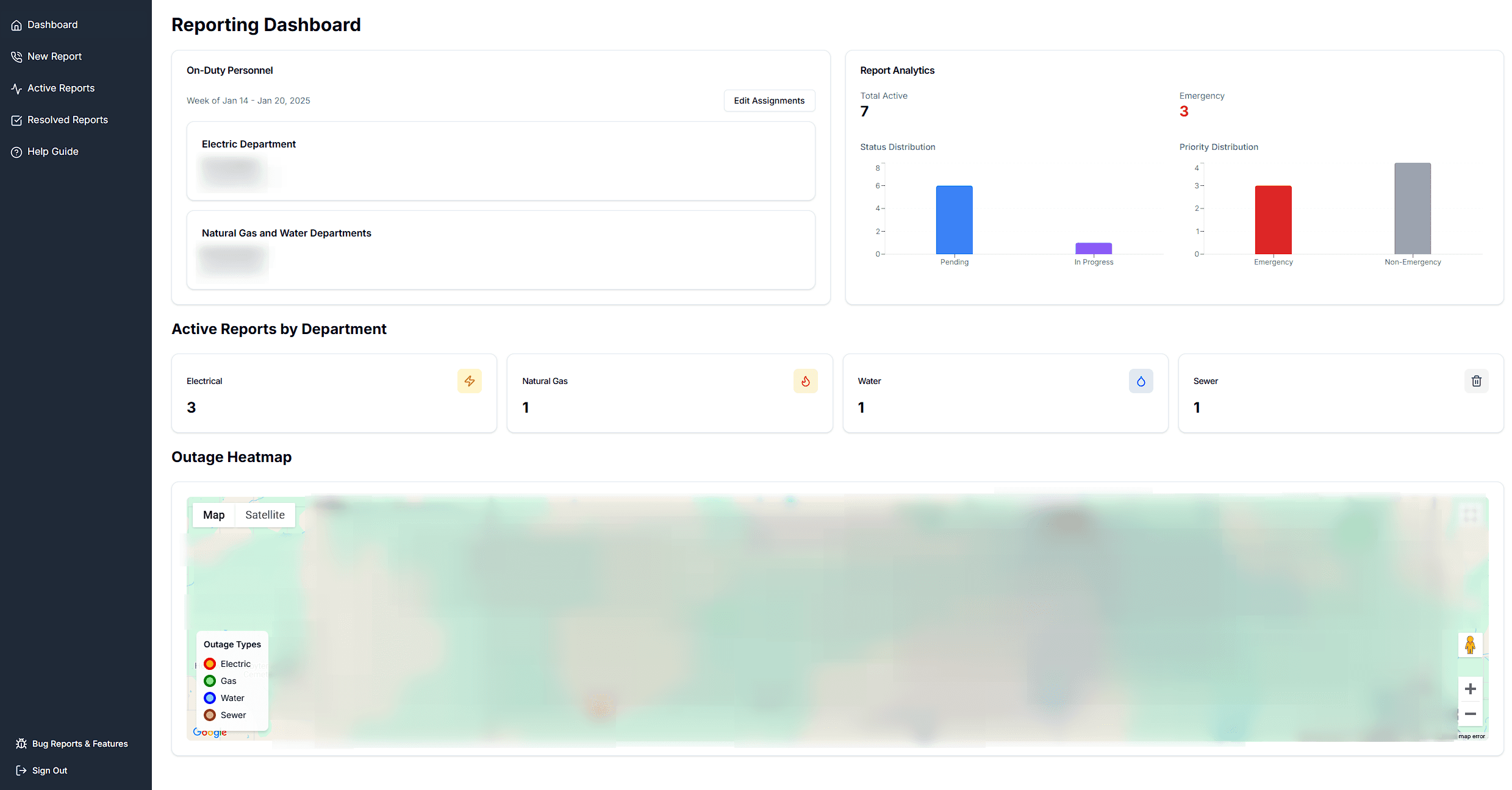Click the purple In Progress bar
The width and height of the screenshot is (1512, 790).
(1094, 248)
